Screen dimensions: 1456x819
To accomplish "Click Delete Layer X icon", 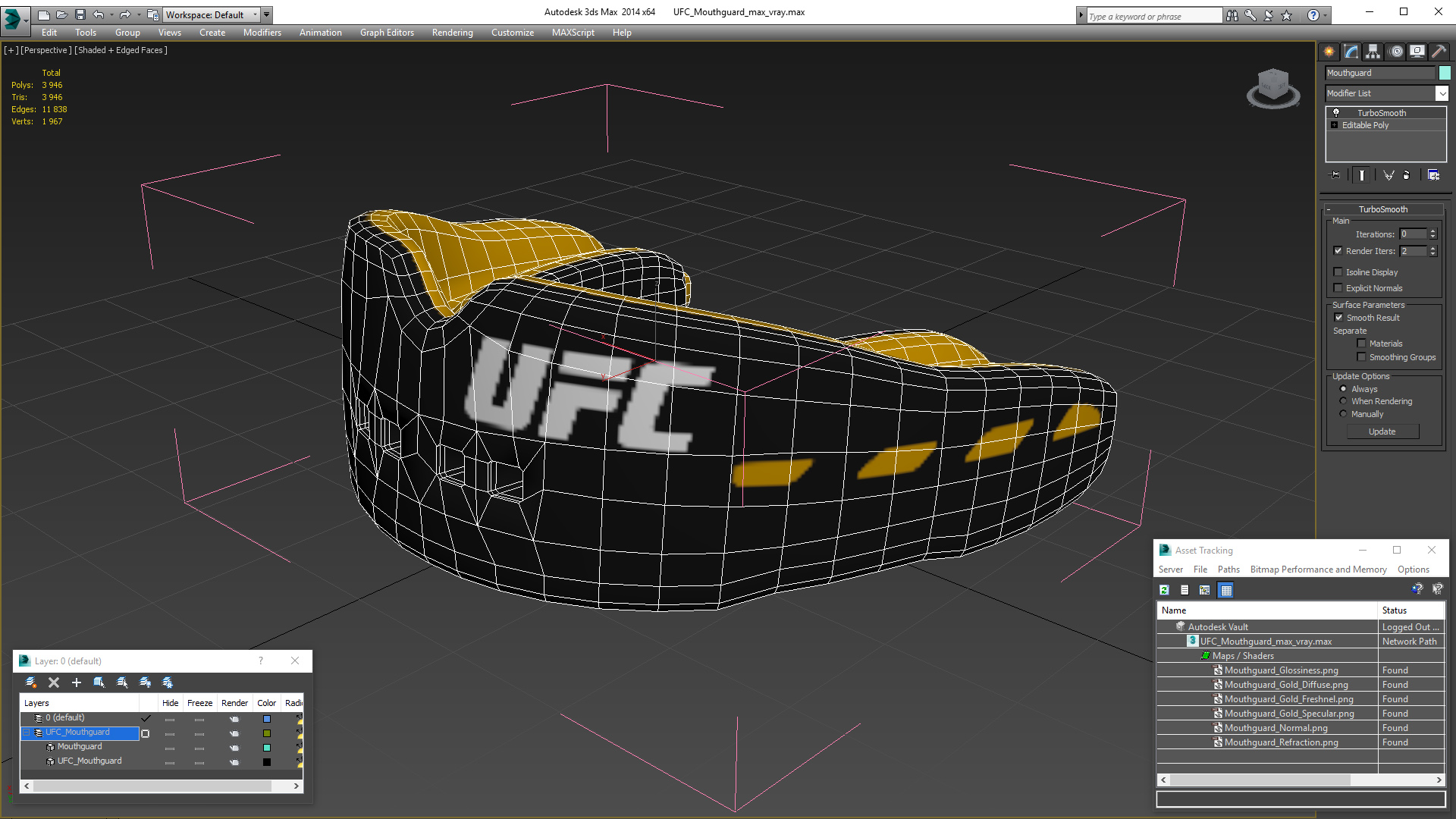I will tap(54, 682).
